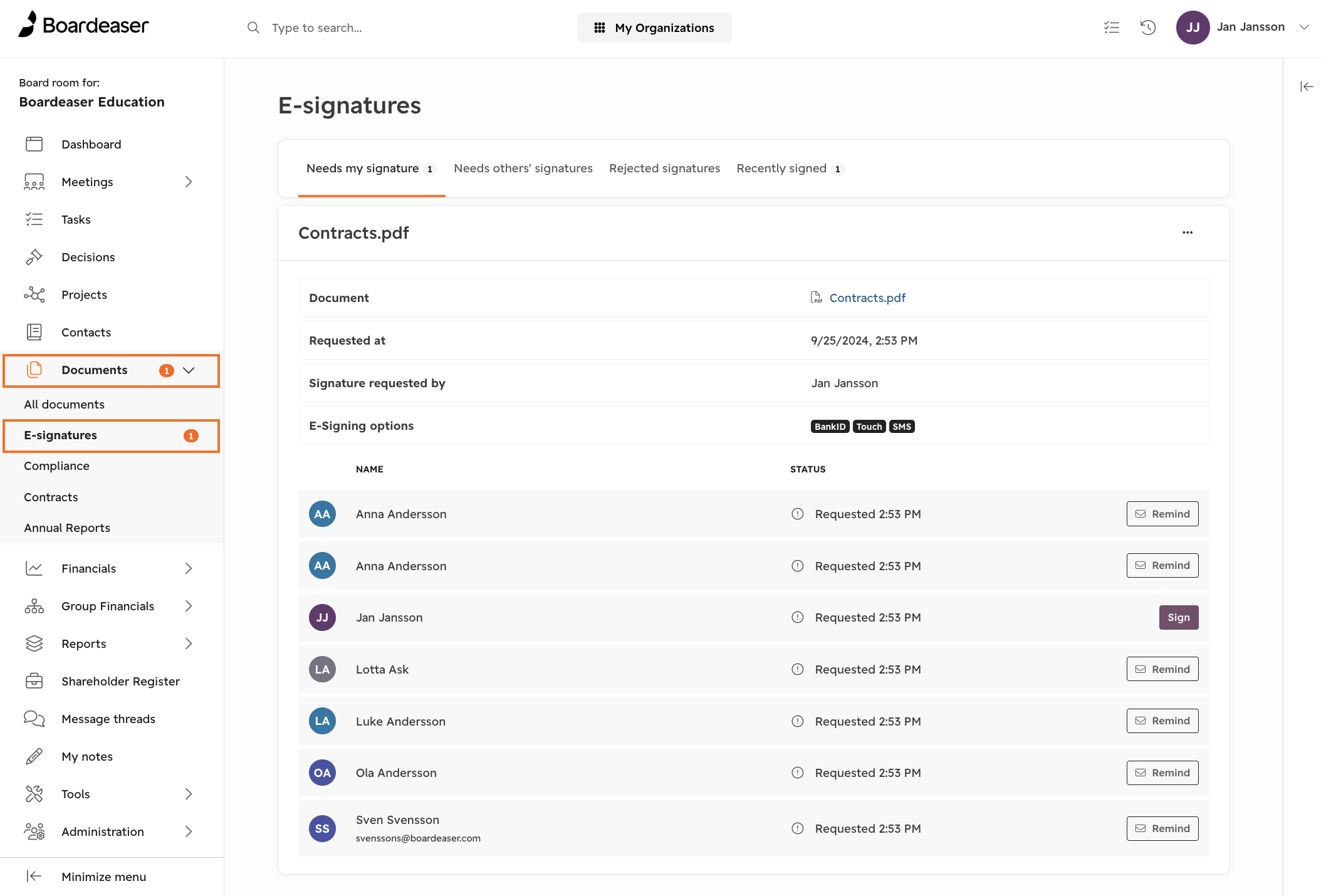Open the Contracts.pdf document link

click(867, 298)
